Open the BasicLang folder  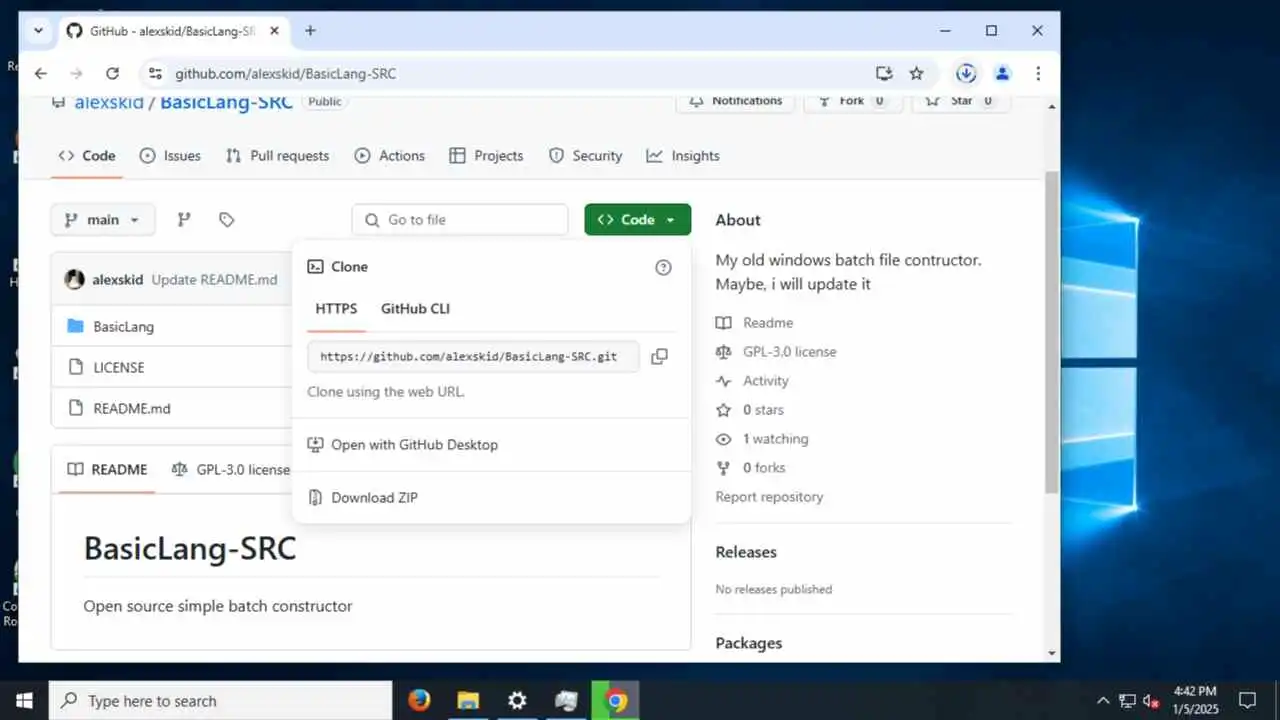pos(123,327)
